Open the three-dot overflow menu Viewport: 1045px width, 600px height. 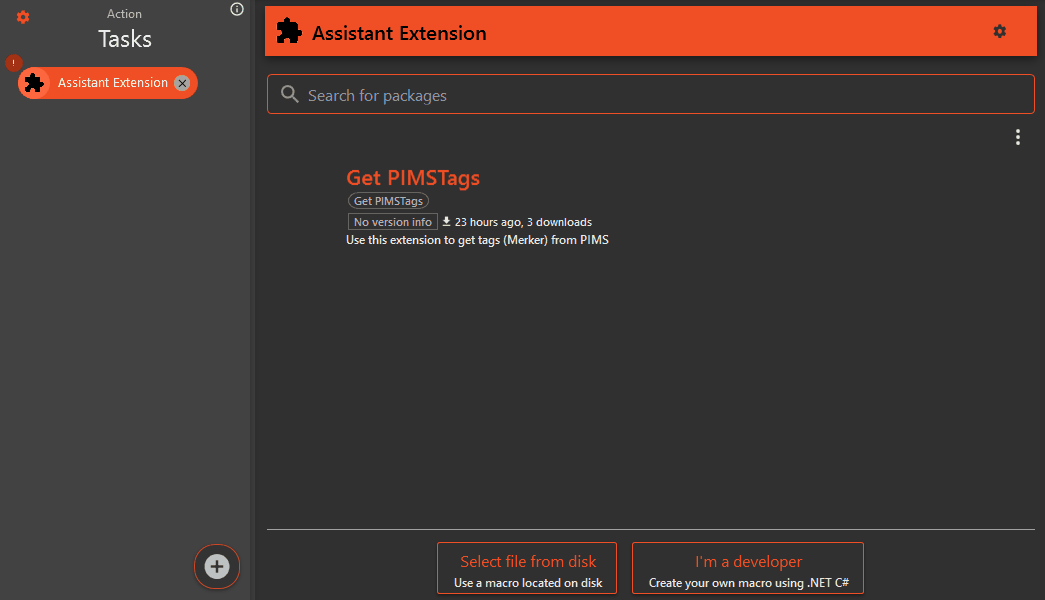point(1018,137)
